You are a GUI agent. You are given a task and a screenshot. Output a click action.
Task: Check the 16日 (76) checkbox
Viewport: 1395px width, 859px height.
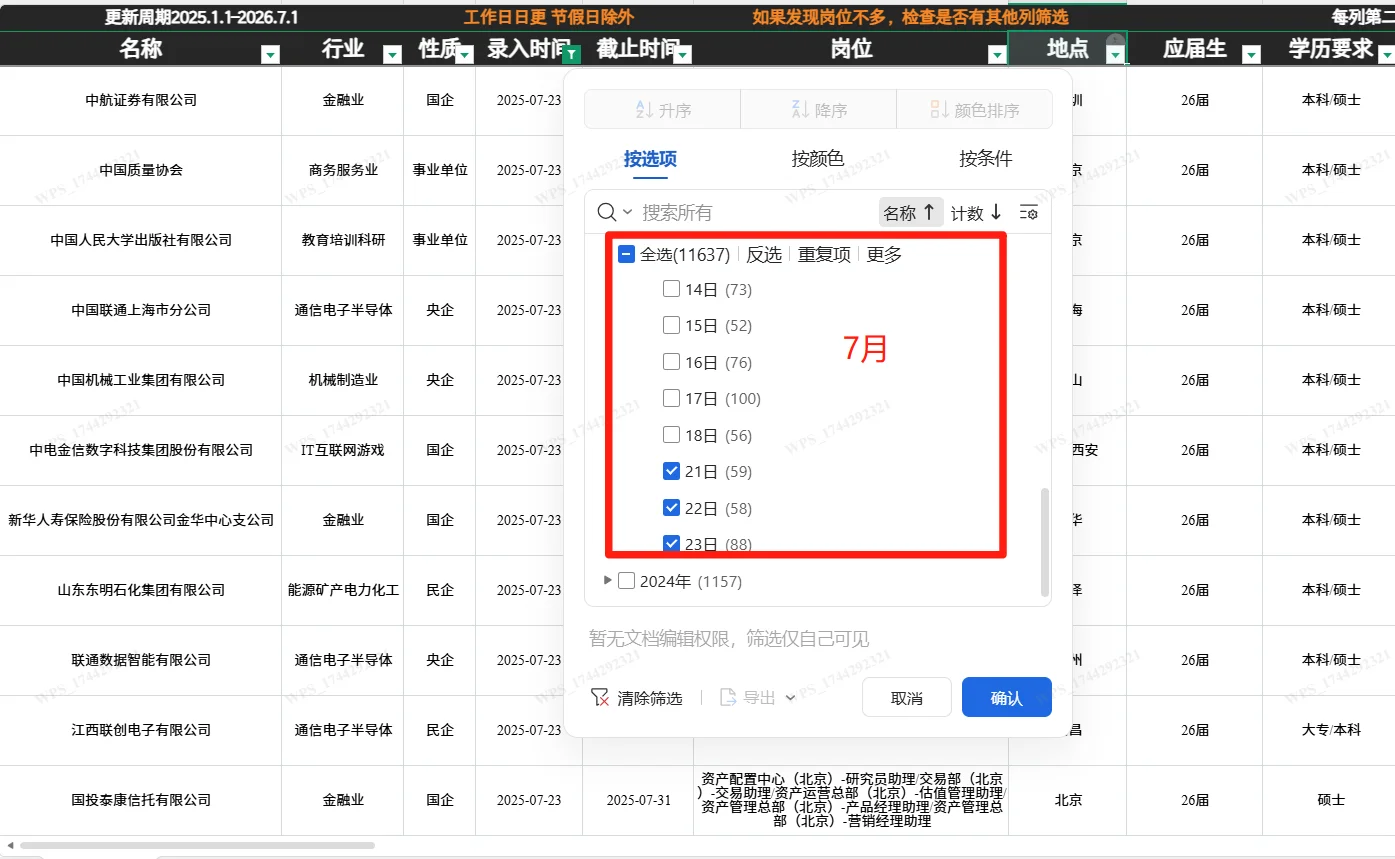[x=671, y=362]
